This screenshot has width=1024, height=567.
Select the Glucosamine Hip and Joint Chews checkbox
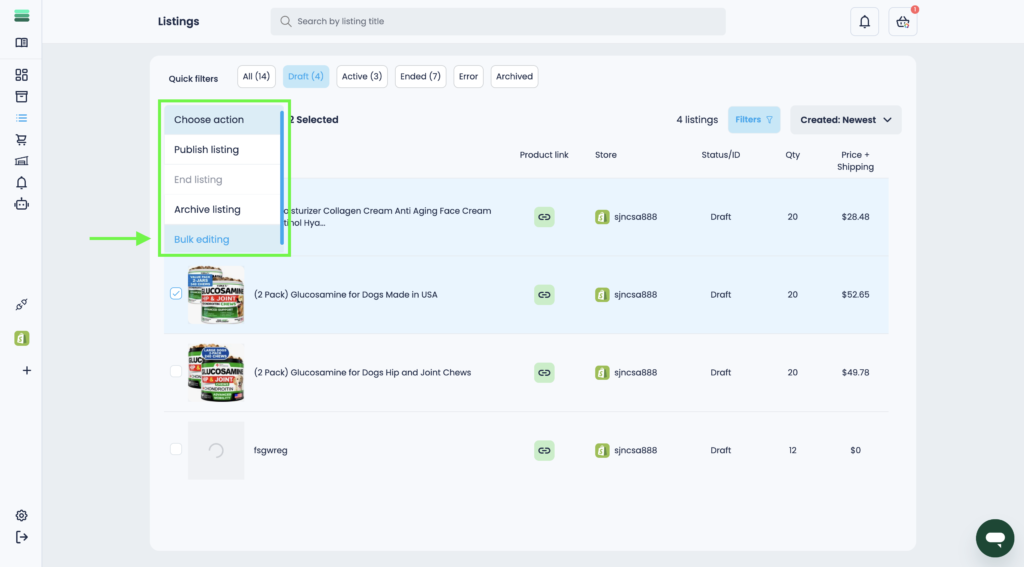176,372
